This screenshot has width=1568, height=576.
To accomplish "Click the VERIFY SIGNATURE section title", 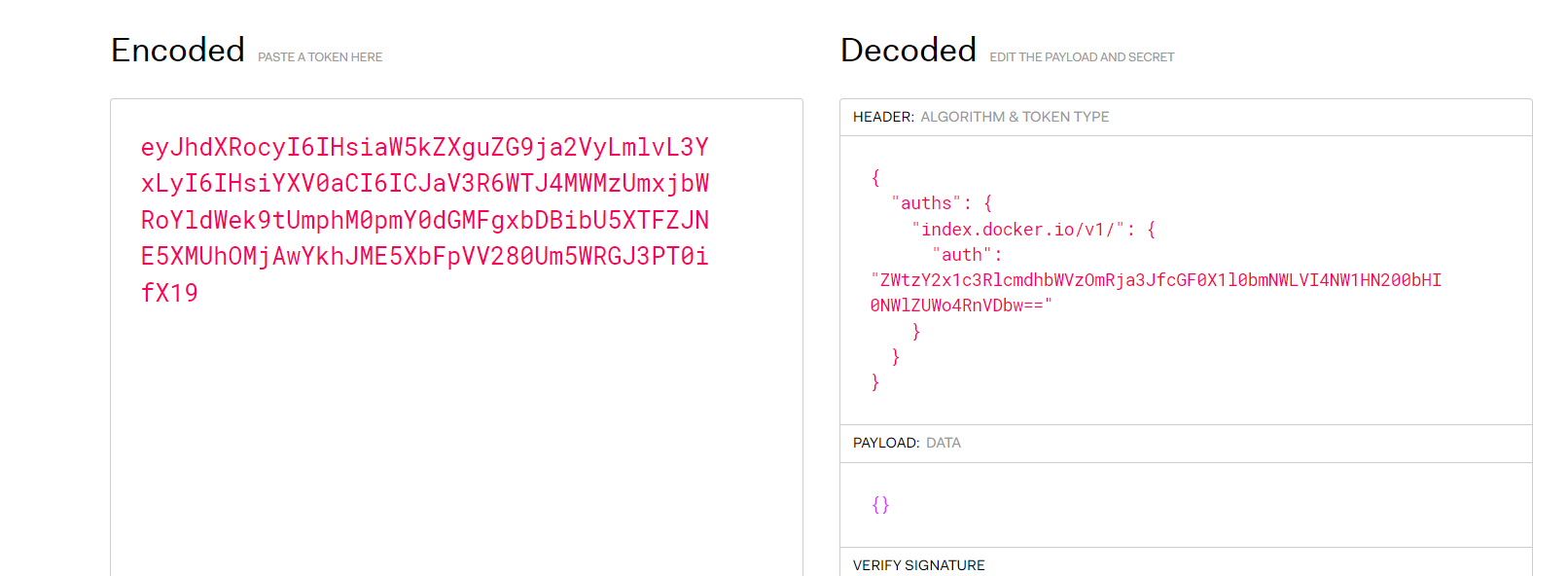I will click(x=919, y=565).
